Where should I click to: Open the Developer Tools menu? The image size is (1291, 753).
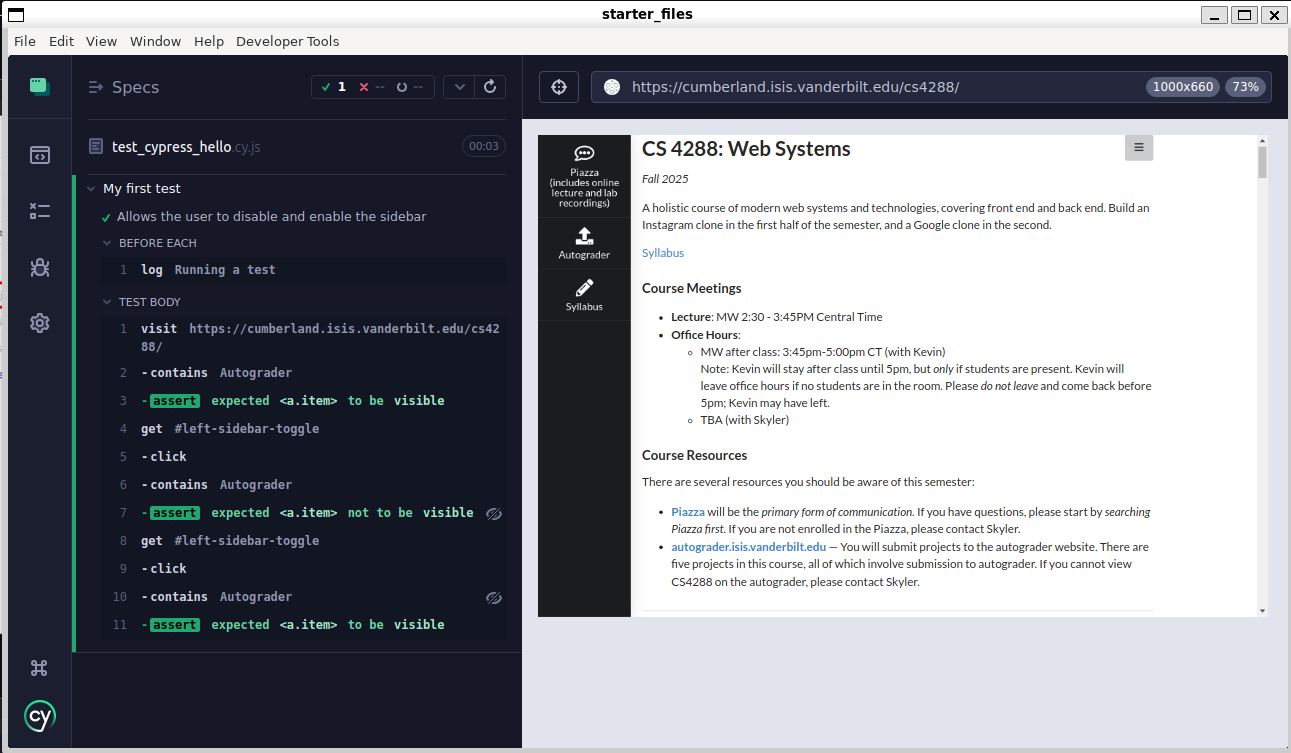[x=287, y=41]
